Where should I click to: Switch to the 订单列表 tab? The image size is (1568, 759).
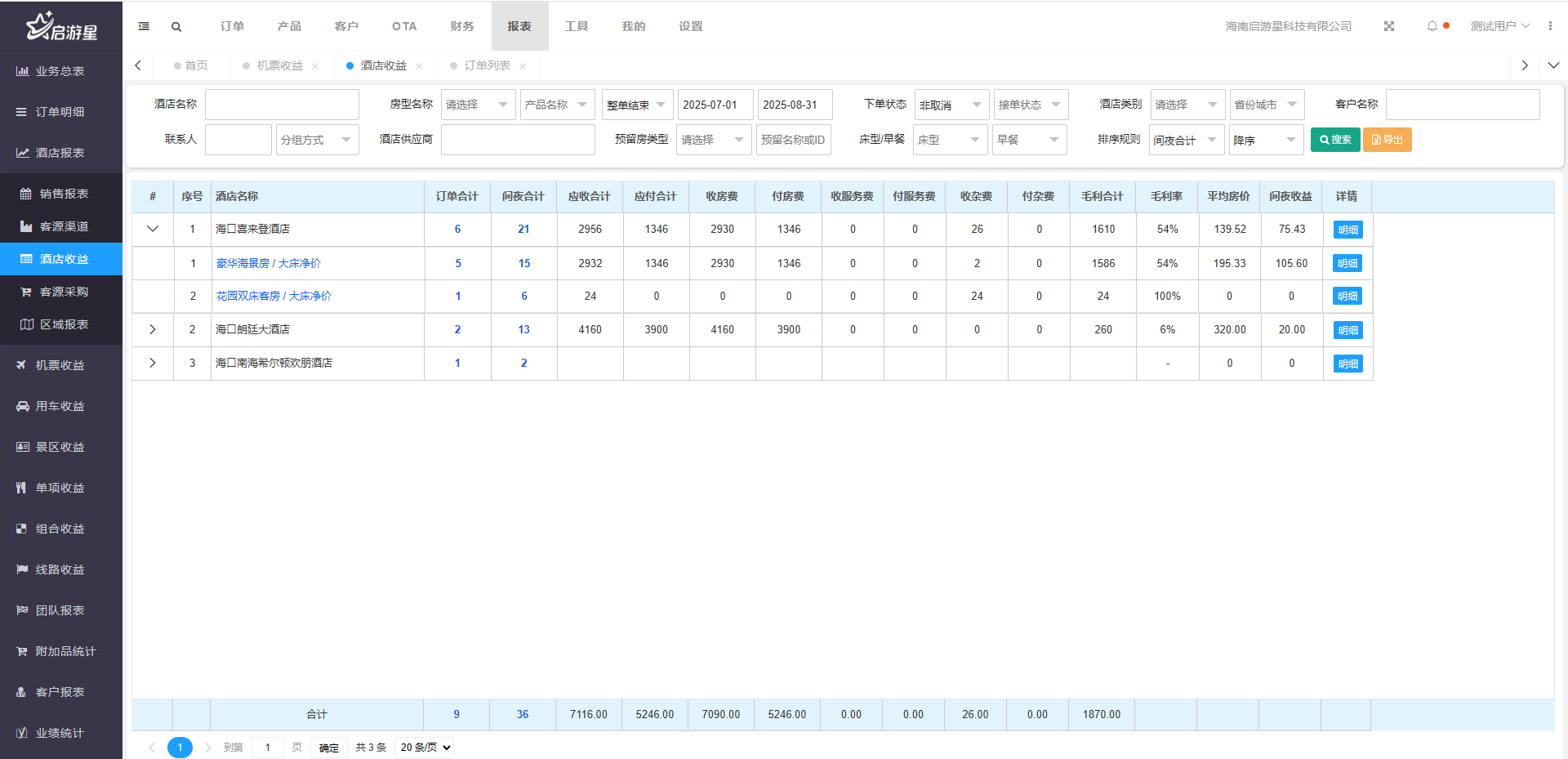click(x=487, y=65)
